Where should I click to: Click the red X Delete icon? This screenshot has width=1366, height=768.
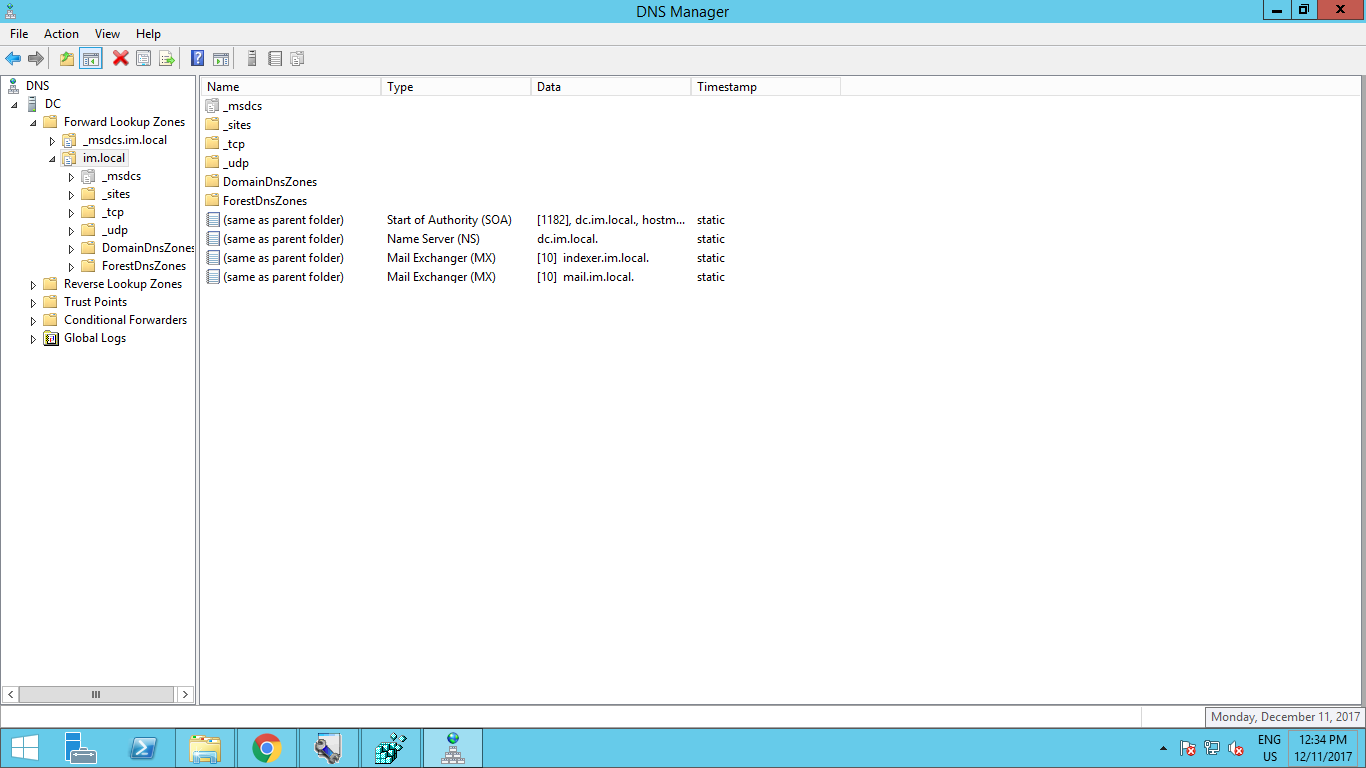[119, 58]
